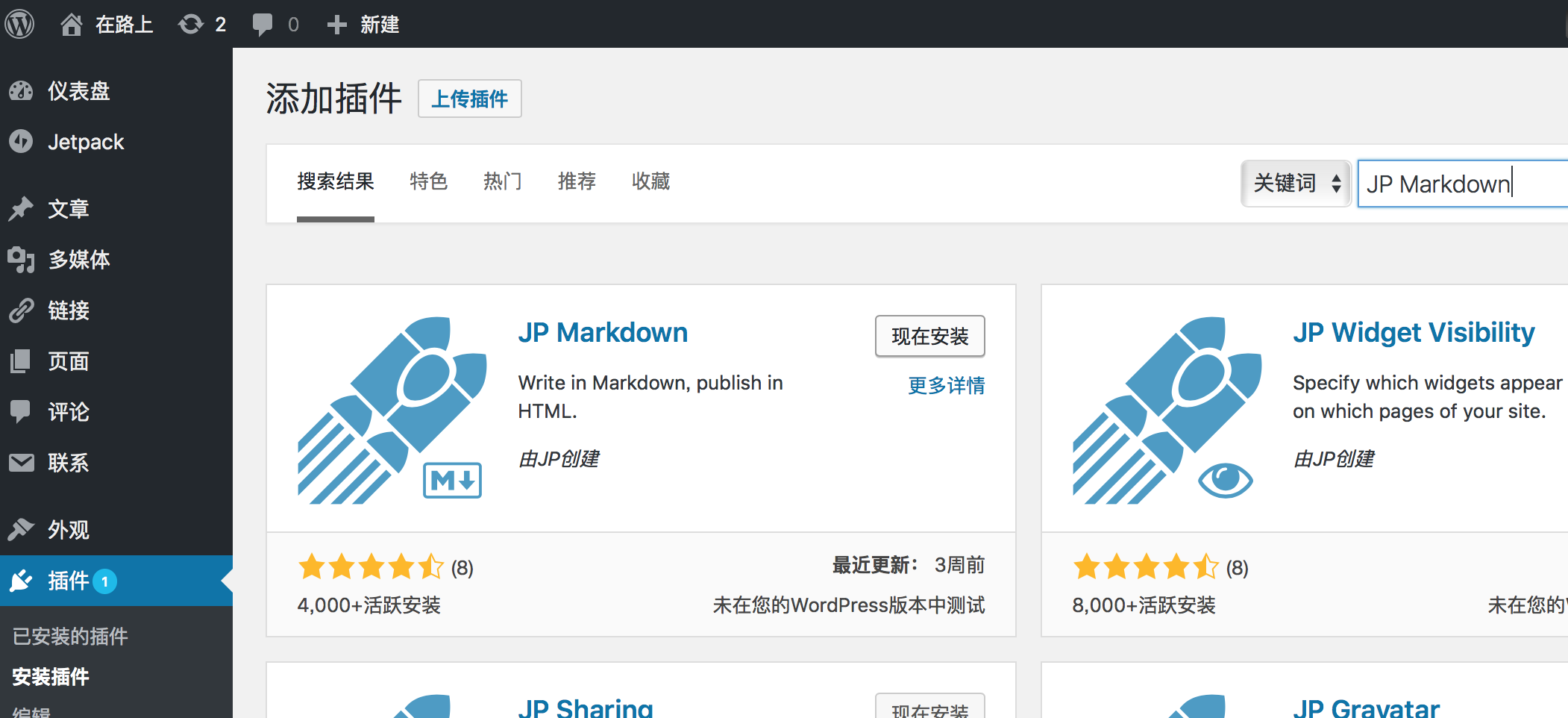Image resolution: width=1568 pixels, height=718 pixels.
Task: Click 未在您的WordPress版本中测试 text under JP Markdown
Action: click(849, 605)
